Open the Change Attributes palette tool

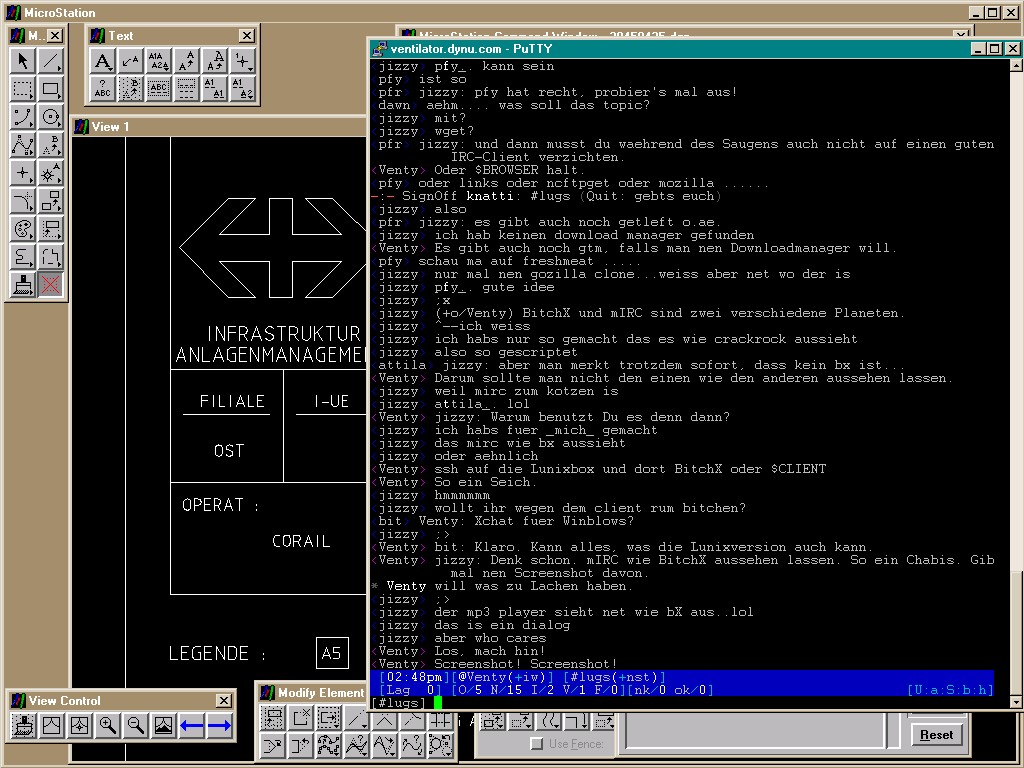tap(23, 229)
